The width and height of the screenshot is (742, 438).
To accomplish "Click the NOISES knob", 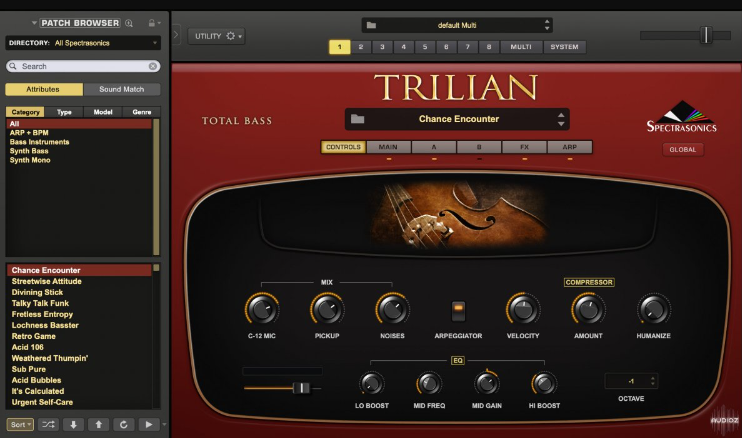I will click(392, 309).
